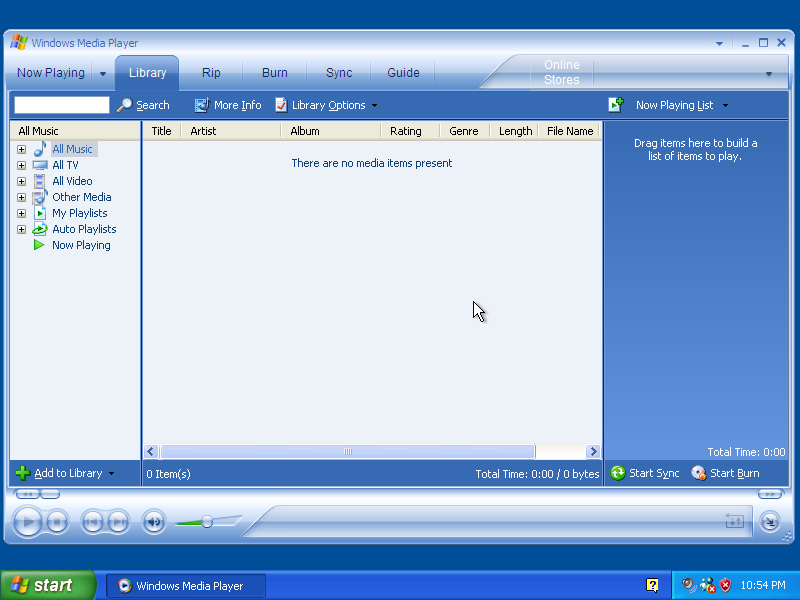The image size is (800, 600).
Task: Click the Now Playing List icon
Action: [x=616, y=105]
